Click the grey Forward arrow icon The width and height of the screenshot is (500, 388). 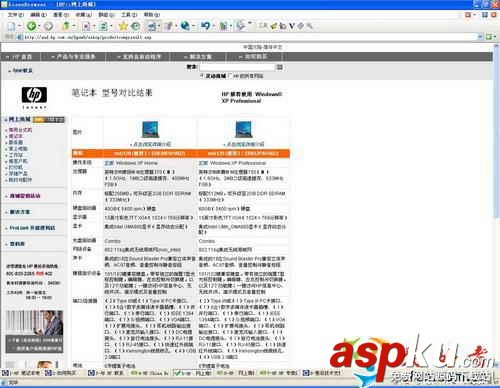click(x=49, y=26)
